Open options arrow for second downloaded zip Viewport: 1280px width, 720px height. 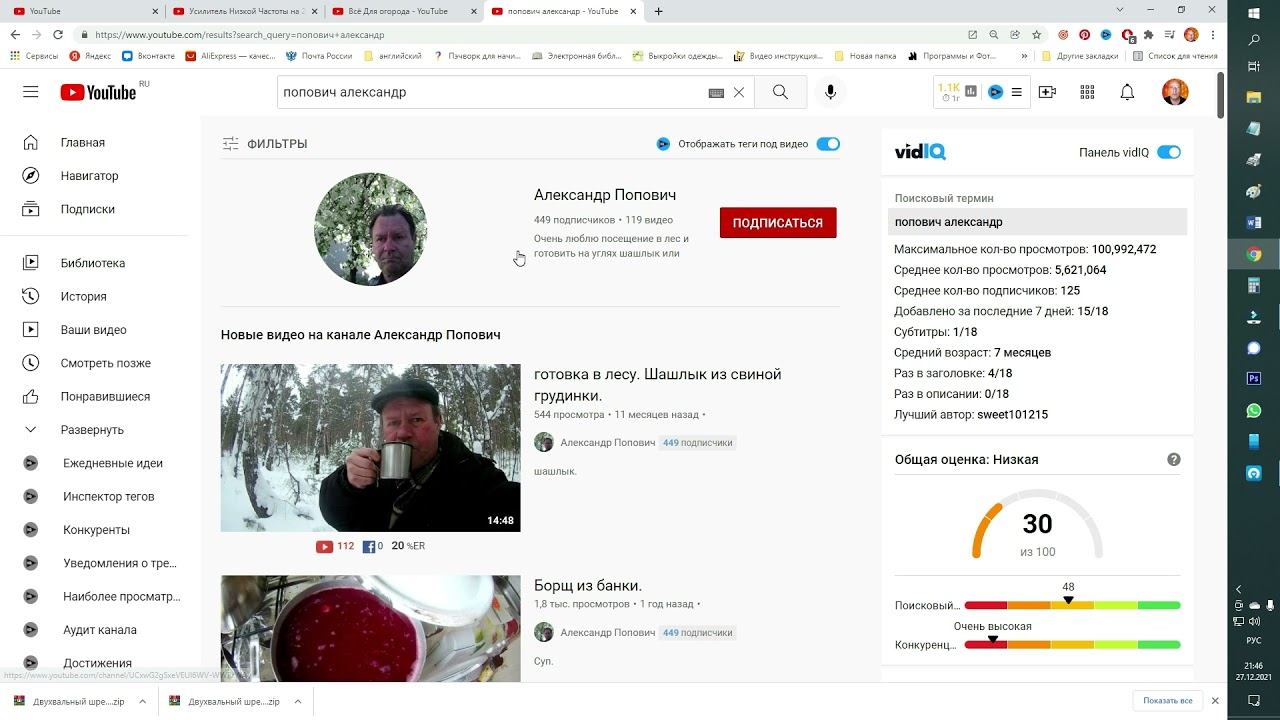click(298, 701)
